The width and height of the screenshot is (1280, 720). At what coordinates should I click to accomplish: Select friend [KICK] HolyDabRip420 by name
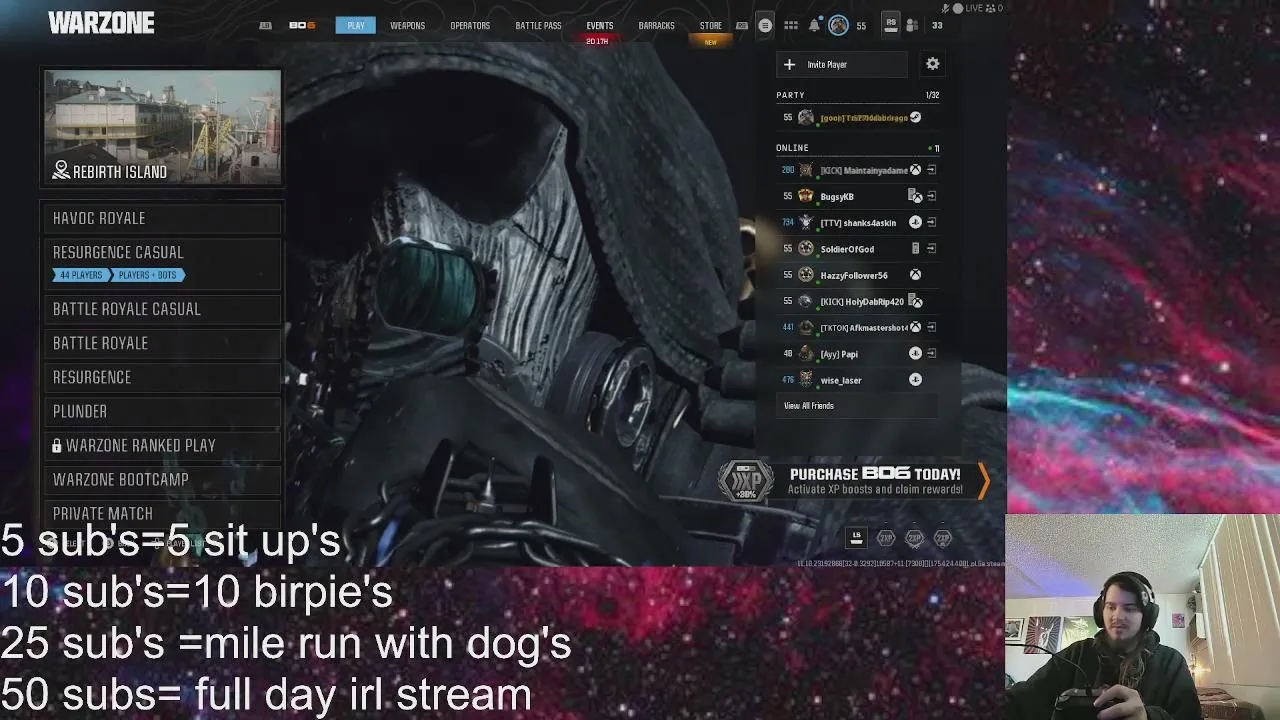pos(862,301)
